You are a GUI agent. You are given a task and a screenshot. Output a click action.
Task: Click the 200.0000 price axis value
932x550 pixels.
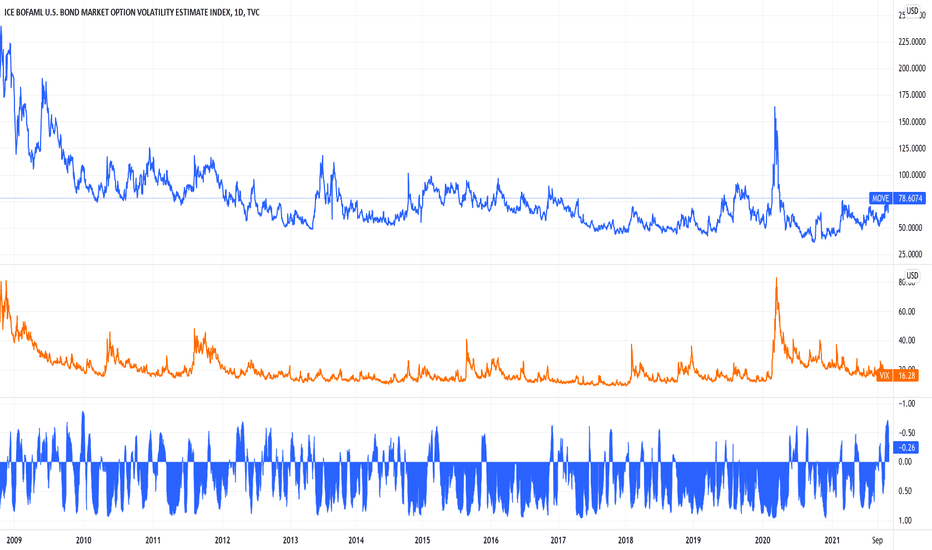click(911, 68)
